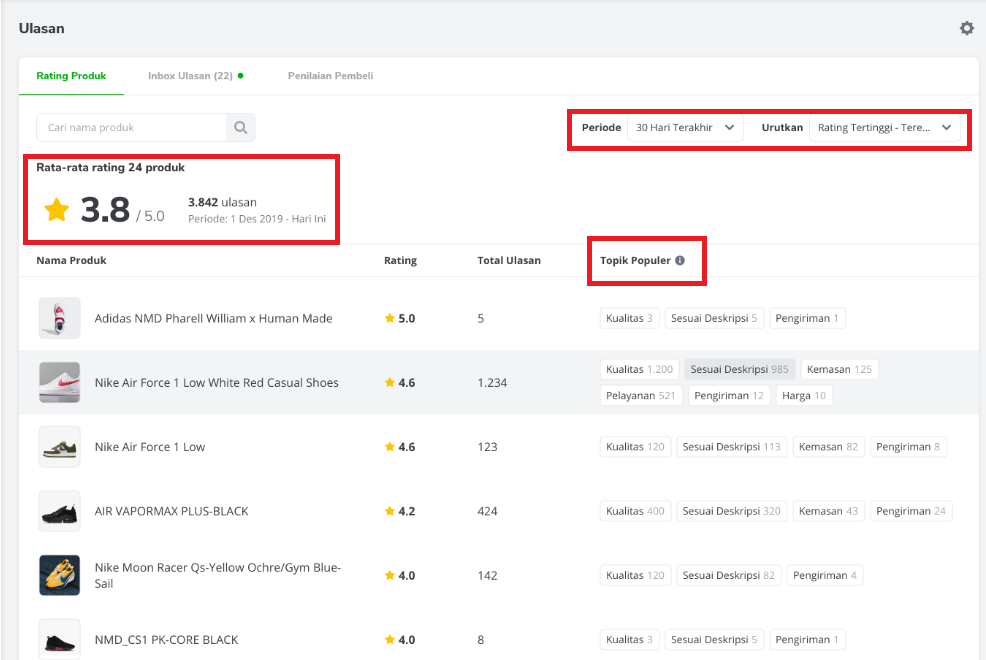Click the Nike Moon Racer product thumbnail

pyautogui.click(x=59, y=575)
